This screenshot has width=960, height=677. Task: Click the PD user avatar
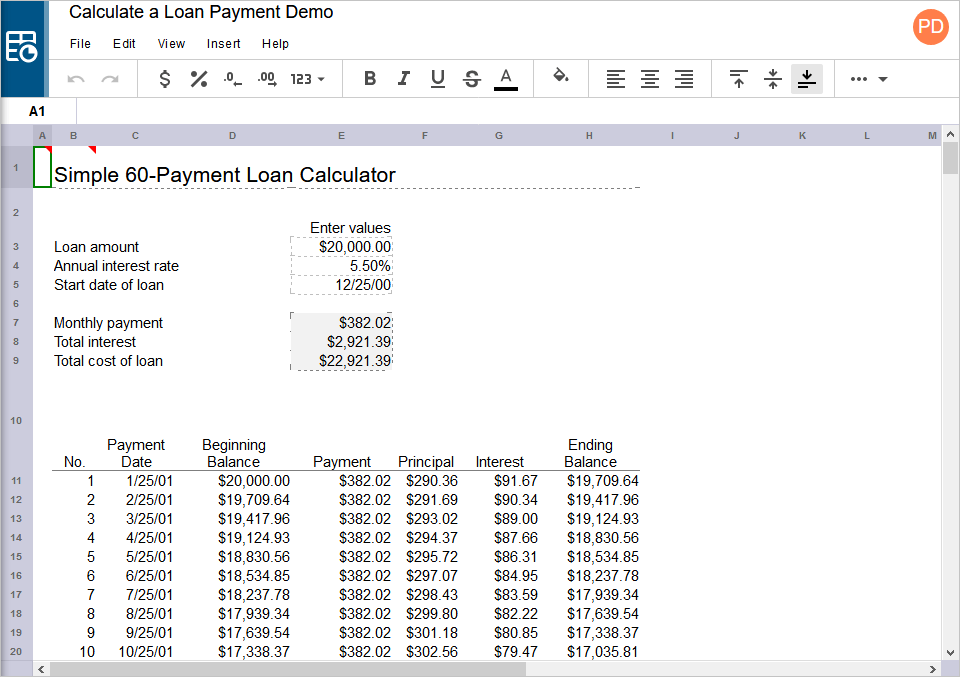click(x=931, y=27)
